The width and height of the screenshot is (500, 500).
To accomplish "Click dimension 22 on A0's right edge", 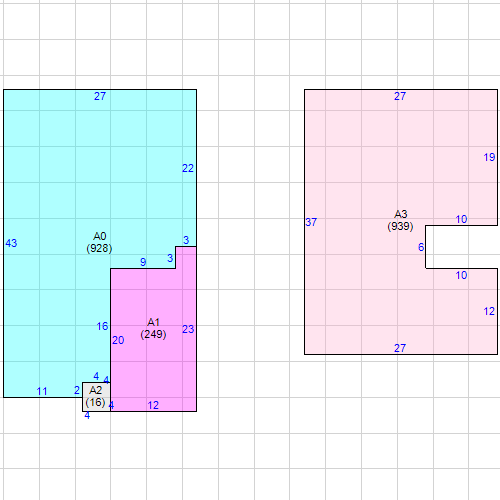I will pos(188,168).
